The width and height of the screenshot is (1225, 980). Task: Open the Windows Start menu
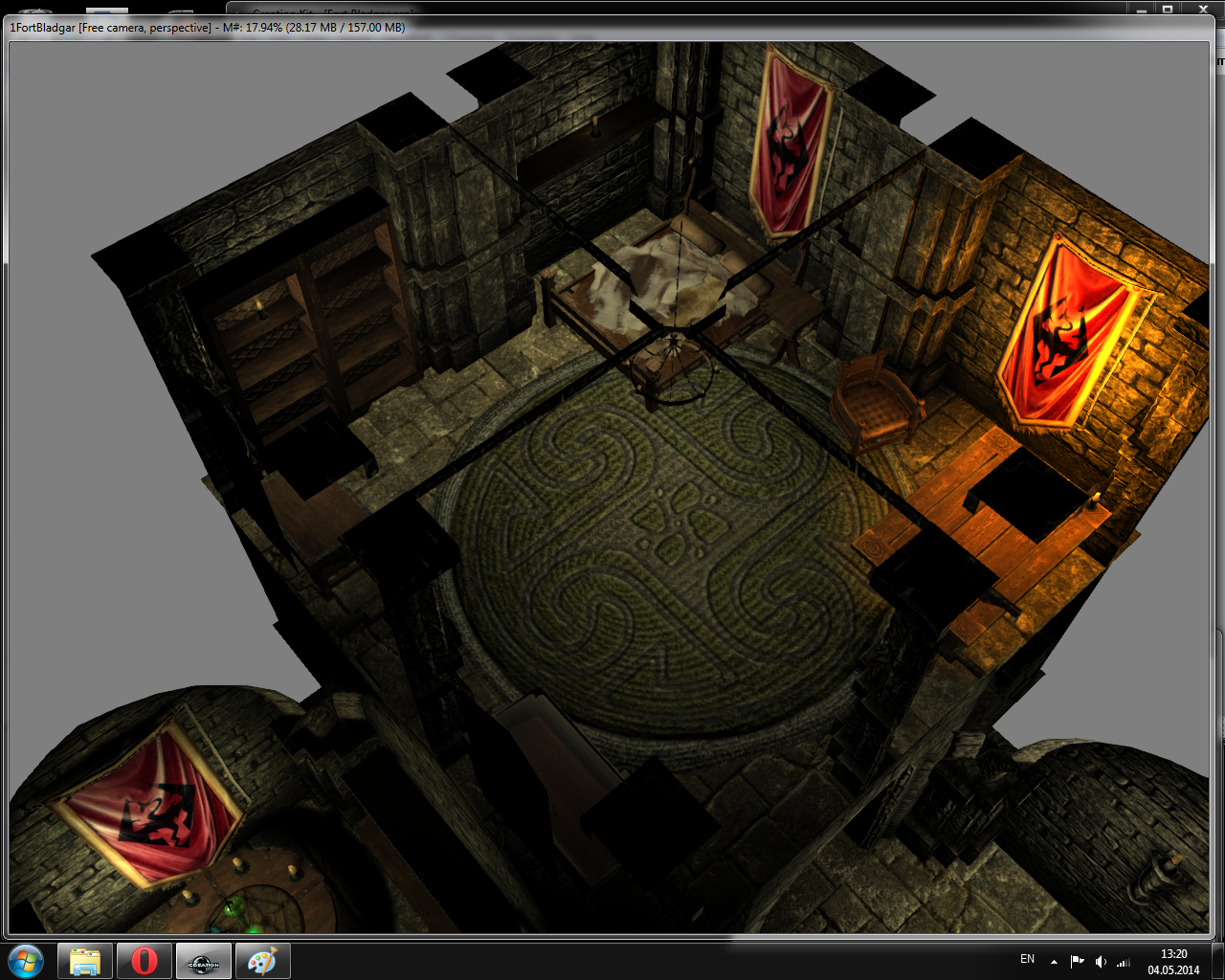[26, 961]
